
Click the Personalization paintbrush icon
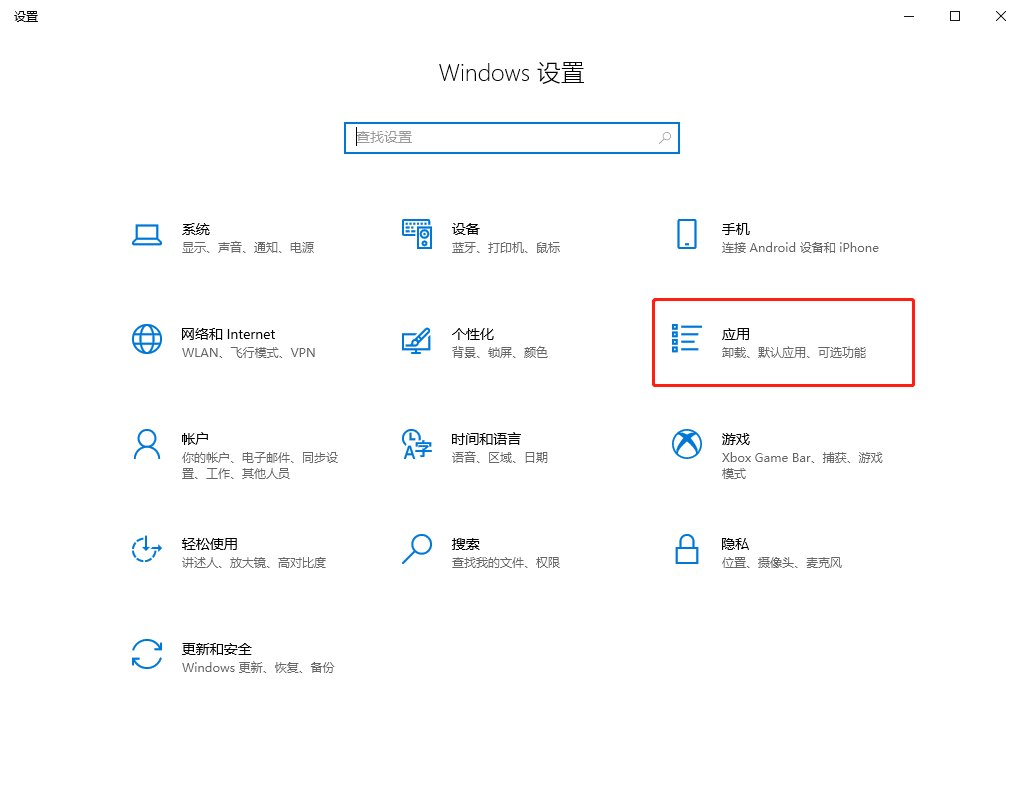pyautogui.click(x=416, y=340)
